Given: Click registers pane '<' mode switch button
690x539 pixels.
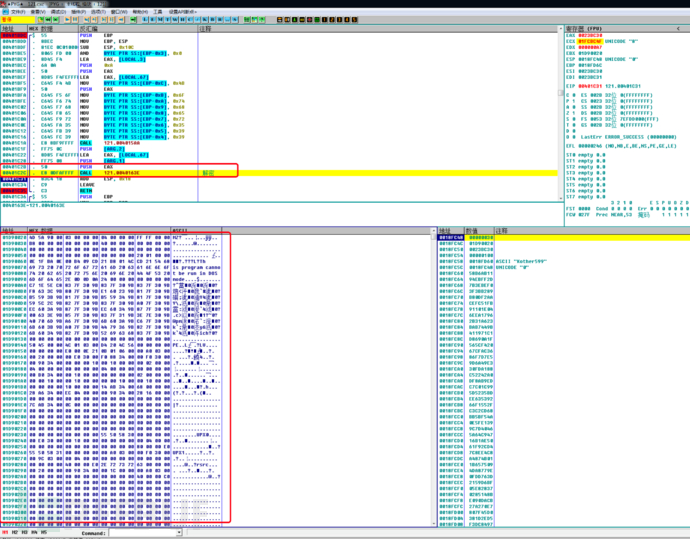Looking at the screenshot, I should tap(678, 29).
